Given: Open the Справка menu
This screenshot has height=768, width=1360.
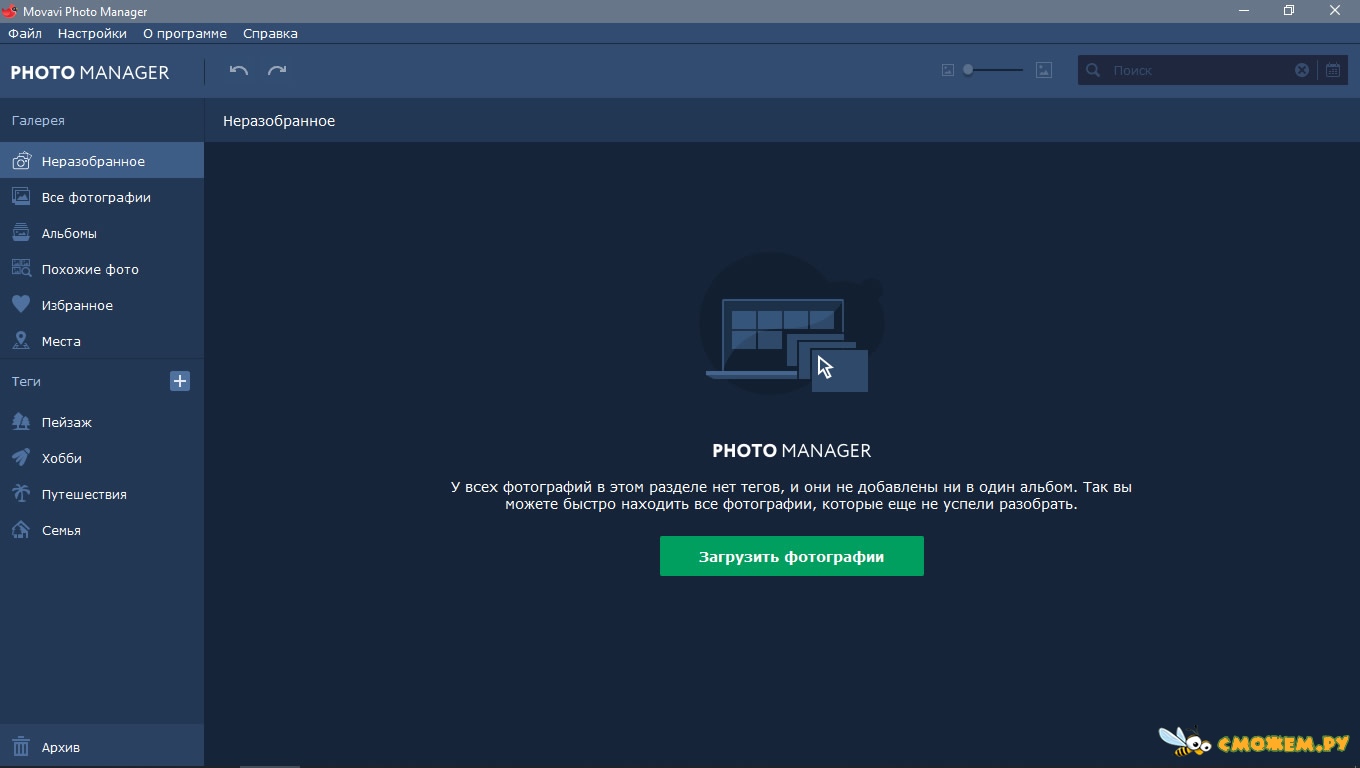Looking at the screenshot, I should 270,33.
